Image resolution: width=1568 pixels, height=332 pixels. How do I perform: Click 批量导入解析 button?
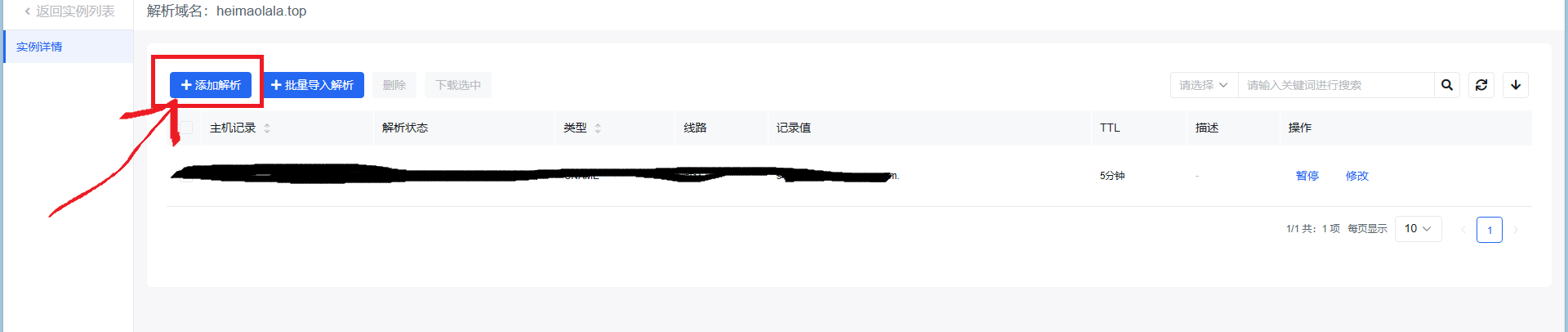coord(314,85)
